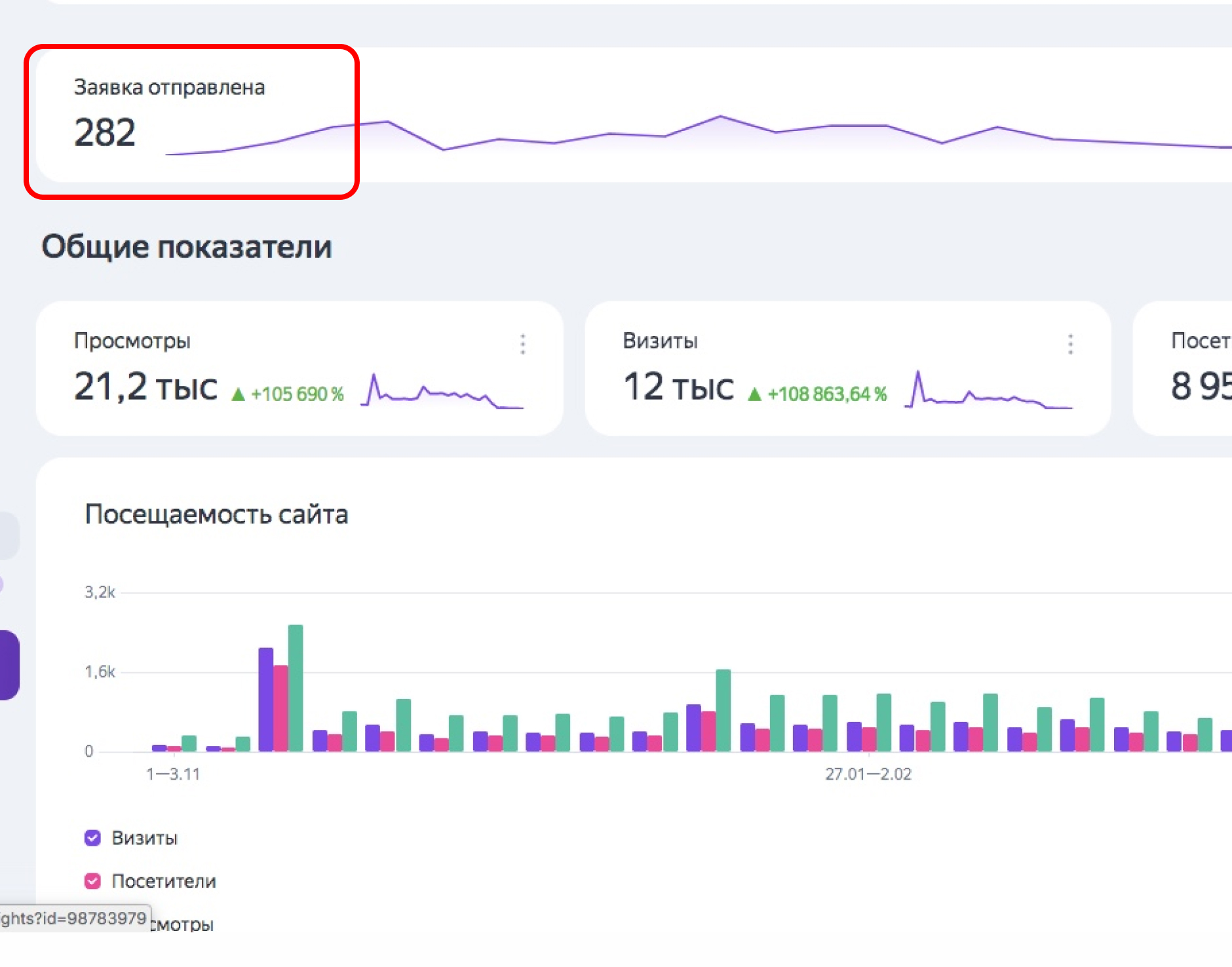This screenshot has height=967, width=1232.
Task: Click the 282 goal conversions value
Action: 105,132
